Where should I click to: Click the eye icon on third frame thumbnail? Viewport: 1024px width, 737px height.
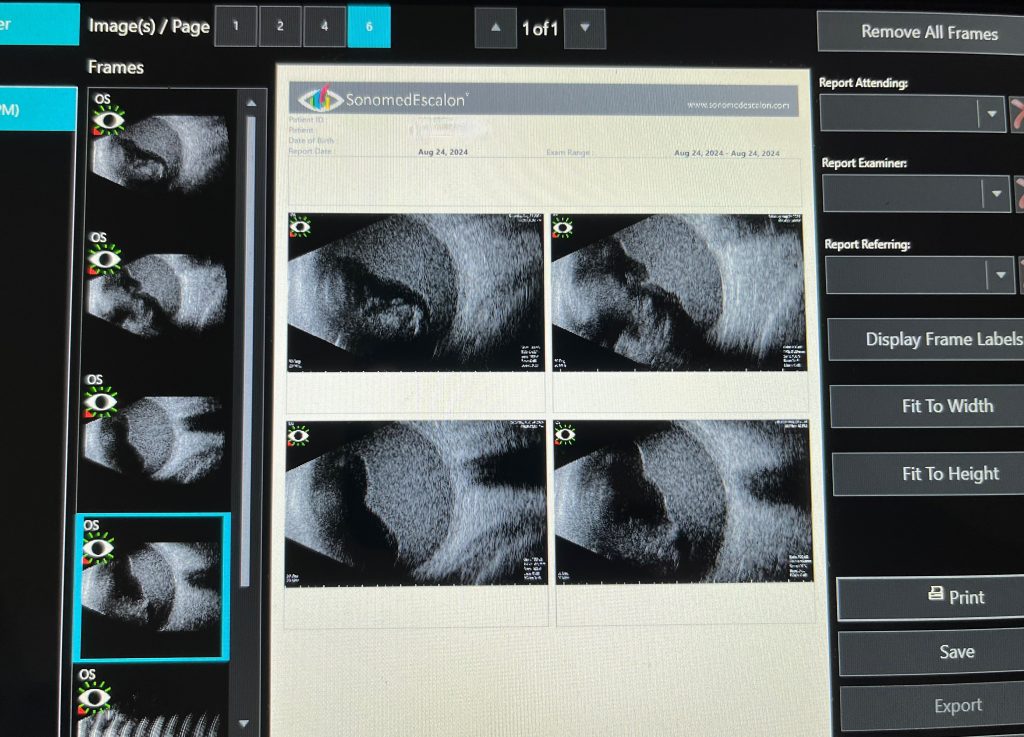click(101, 402)
